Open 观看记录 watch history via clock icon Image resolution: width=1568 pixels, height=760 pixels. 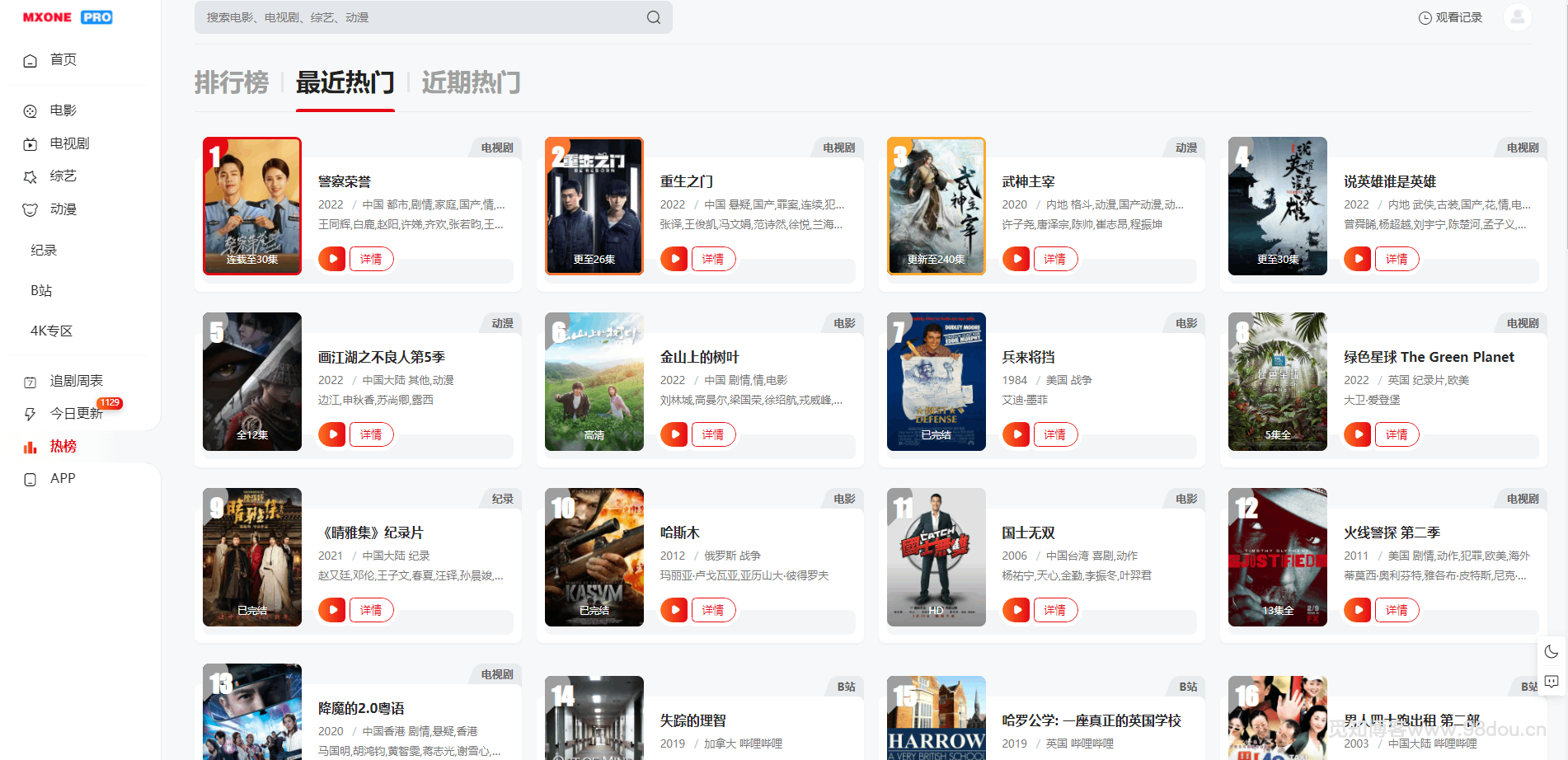(x=1424, y=16)
